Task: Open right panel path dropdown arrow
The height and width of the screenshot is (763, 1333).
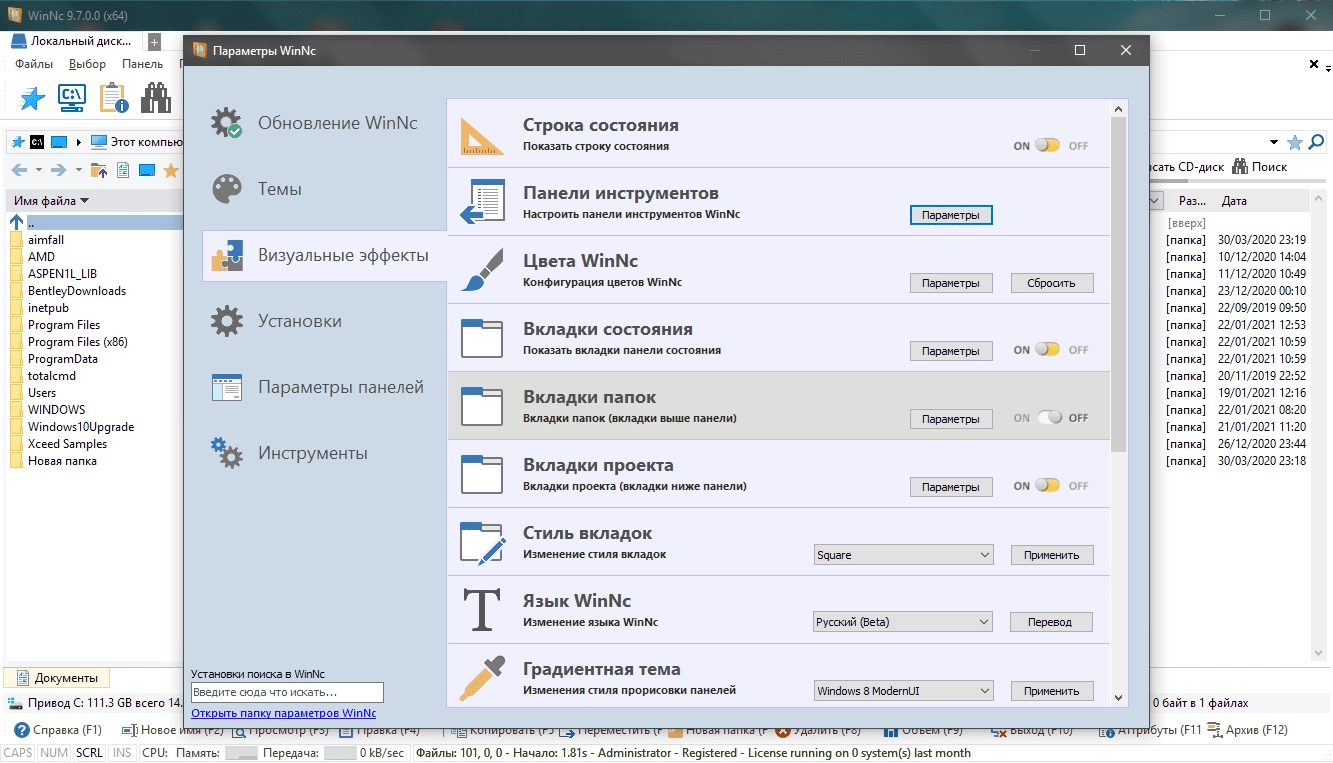Action: coord(1274,143)
